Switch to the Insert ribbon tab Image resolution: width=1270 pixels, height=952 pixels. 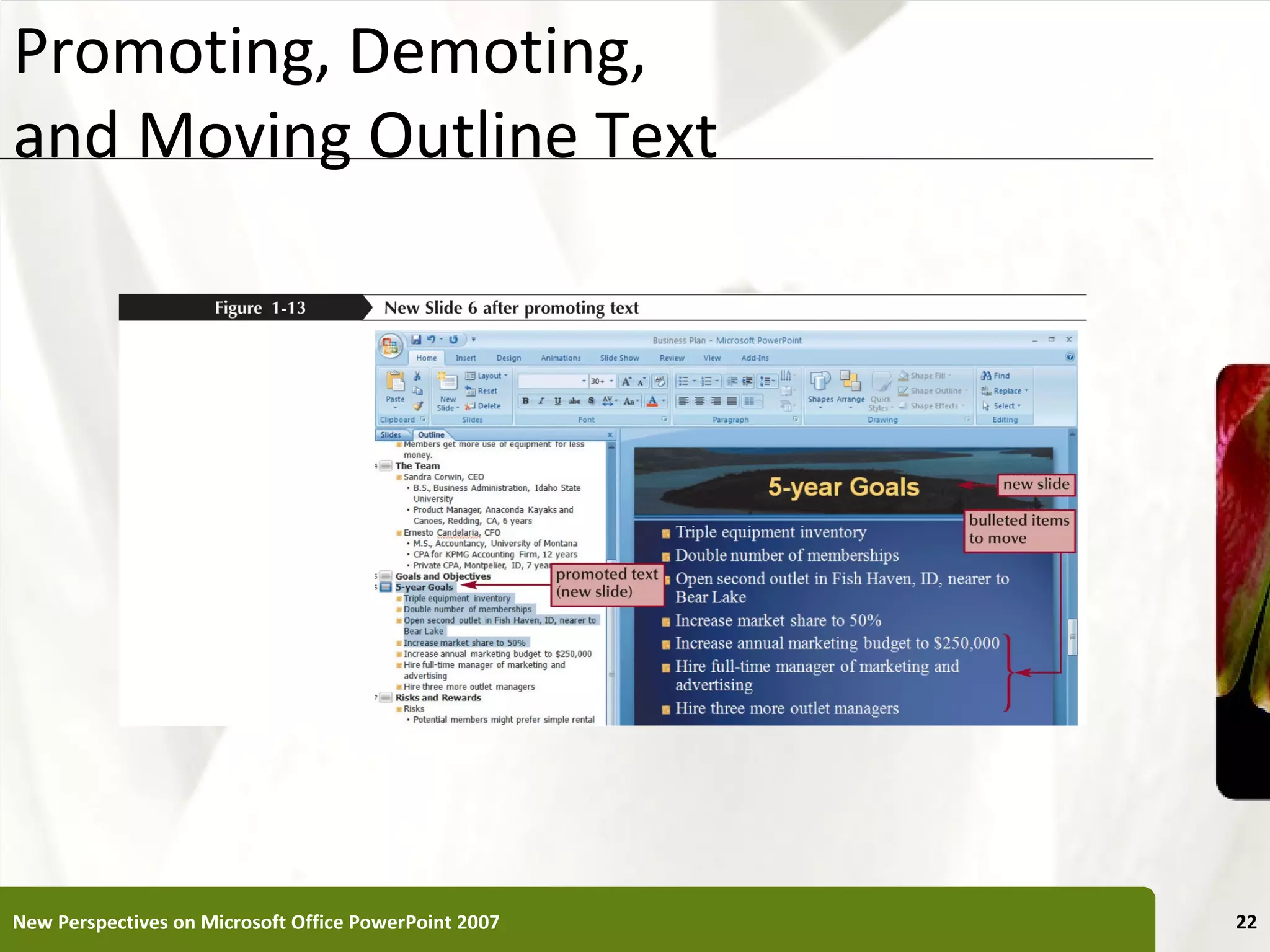click(x=466, y=358)
